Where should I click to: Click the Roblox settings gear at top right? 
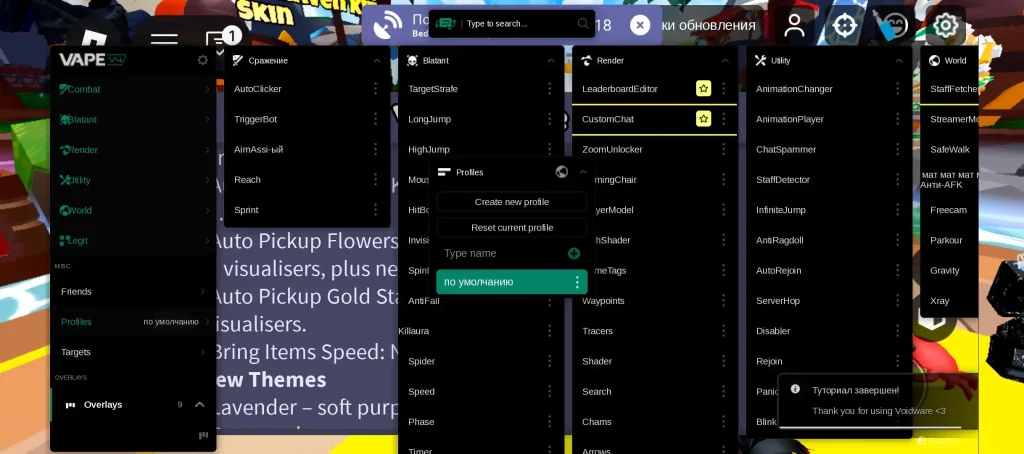(x=945, y=25)
